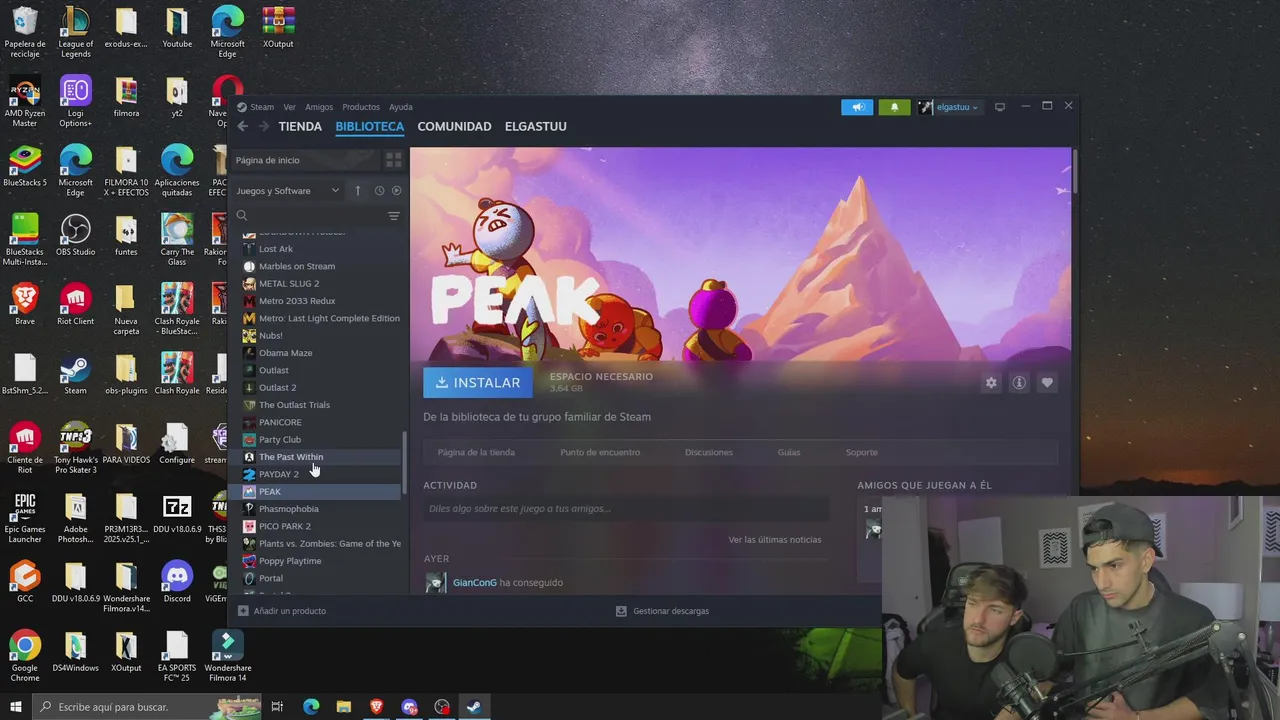Show PEAK game info icon
The height and width of the screenshot is (720, 1280).
1019,383
